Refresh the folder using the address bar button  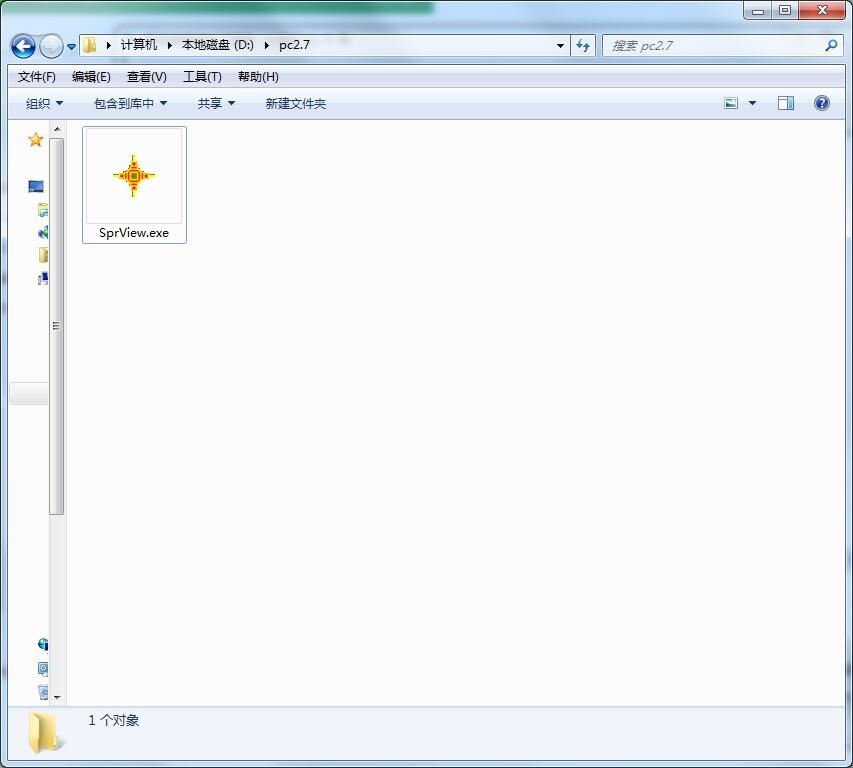pos(583,46)
